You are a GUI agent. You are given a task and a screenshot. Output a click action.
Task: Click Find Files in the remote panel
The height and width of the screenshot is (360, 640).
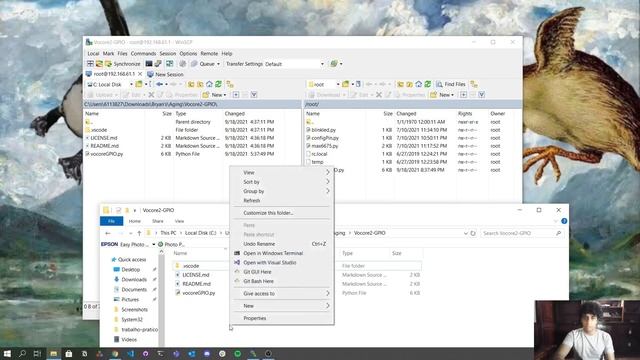451,84
